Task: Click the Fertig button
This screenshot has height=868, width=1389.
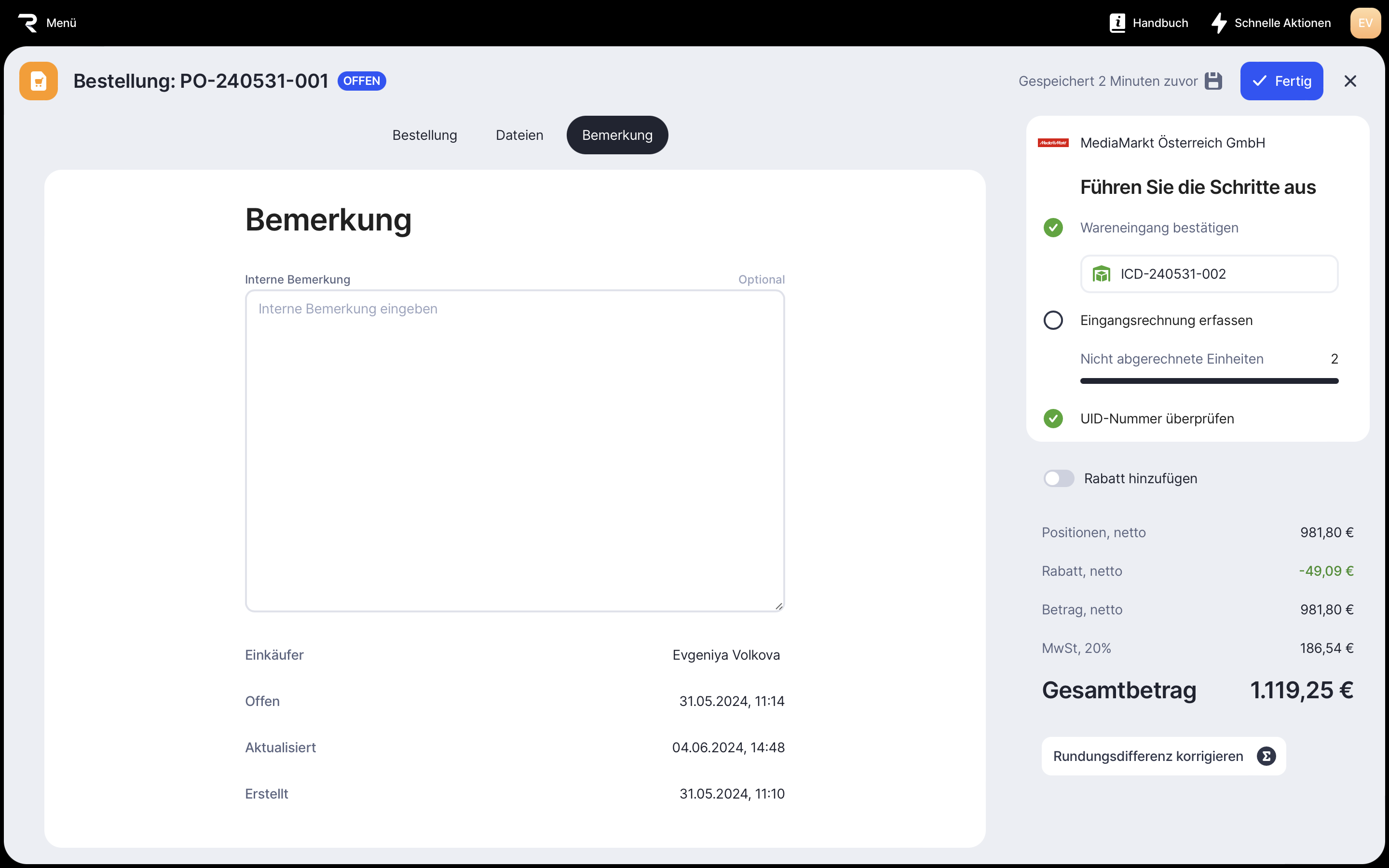Action: click(x=1281, y=81)
